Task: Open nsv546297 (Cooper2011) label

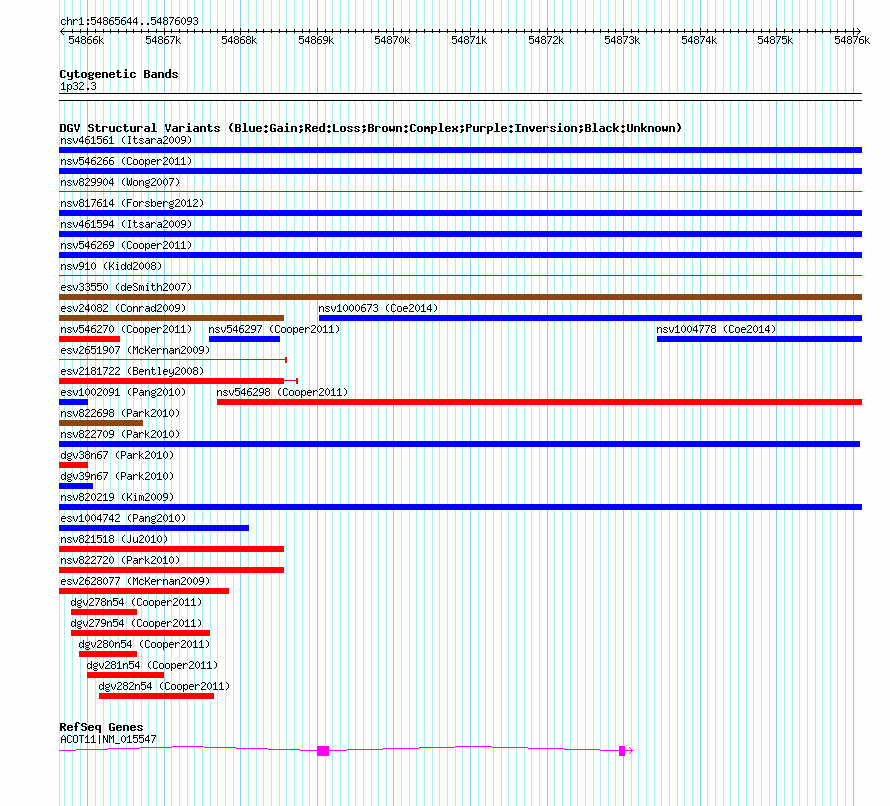Action: coord(274,329)
